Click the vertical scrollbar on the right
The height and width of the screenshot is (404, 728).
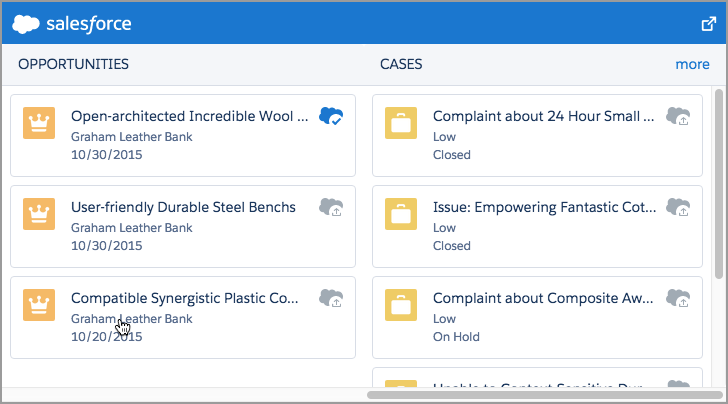[718, 180]
